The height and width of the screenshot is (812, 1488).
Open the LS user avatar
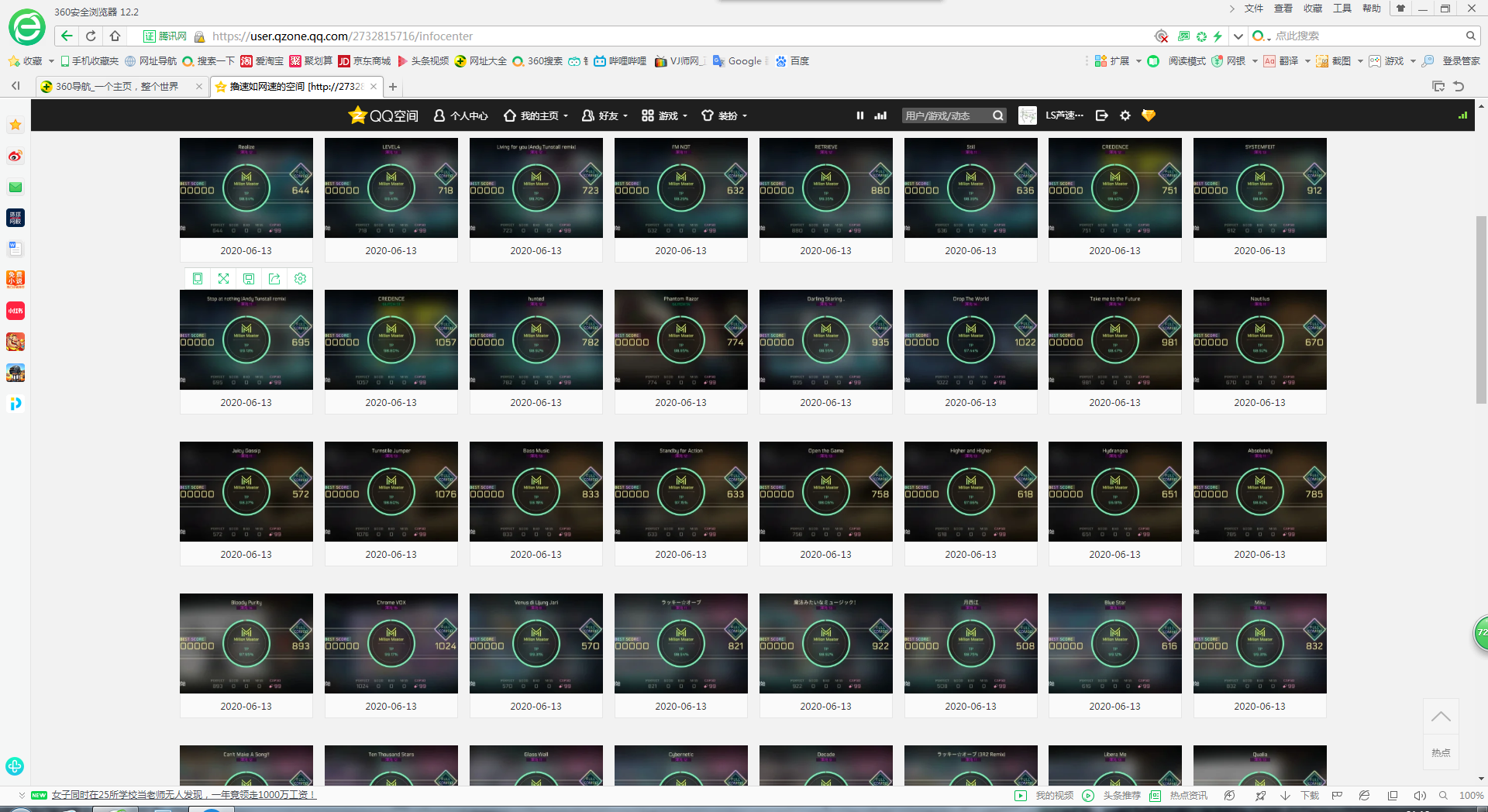coord(1028,115)
